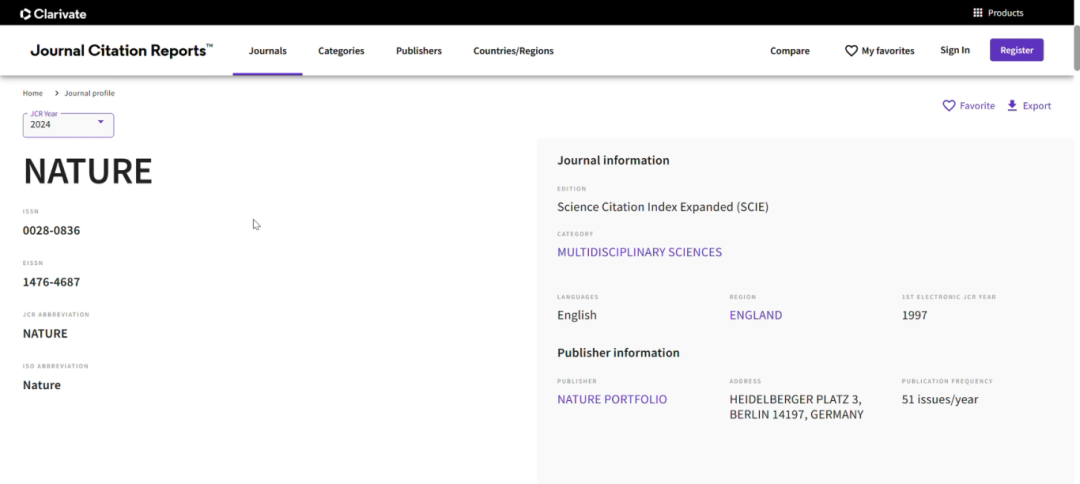Screen dimensions: 1080x484
Task: Click the Register button
Action: [x=1017, y=50]
